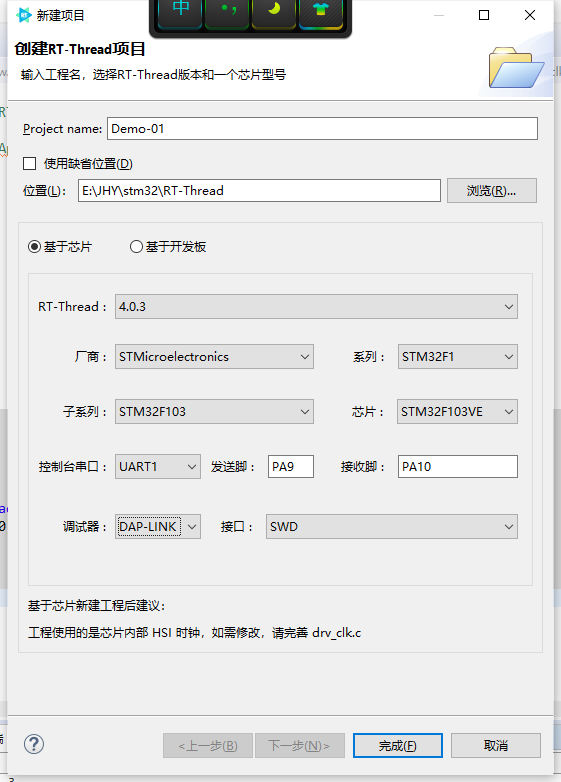Click the 浏览(R)... browse button

(x=492, y=191)
